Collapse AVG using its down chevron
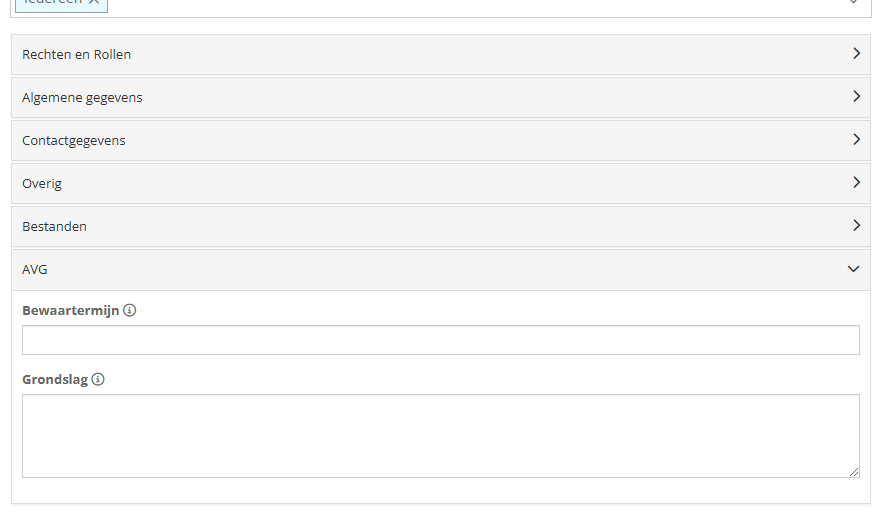The height and width of the screenshot is (514, 885). [853, 269]
